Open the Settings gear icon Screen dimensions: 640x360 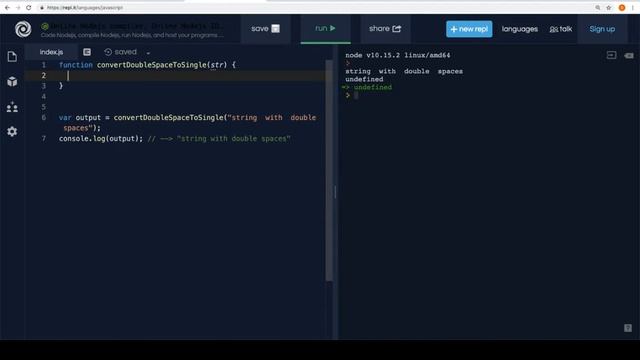12,131
